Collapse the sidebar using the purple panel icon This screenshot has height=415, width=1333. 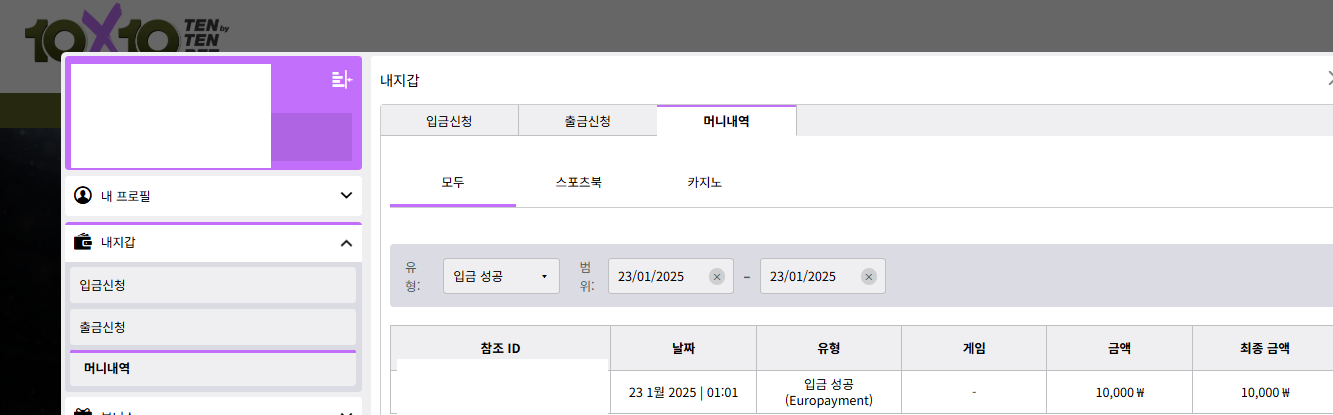tap(341, 80)
